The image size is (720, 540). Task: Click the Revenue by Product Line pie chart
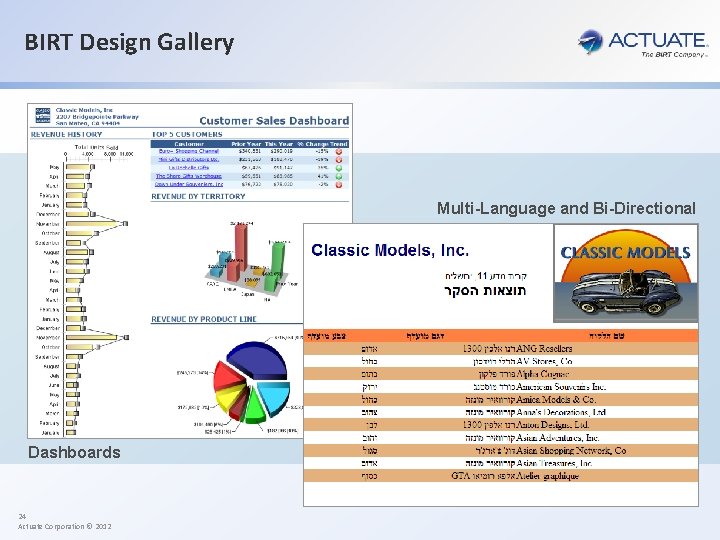pyautogui.click(x=251, y=381)
